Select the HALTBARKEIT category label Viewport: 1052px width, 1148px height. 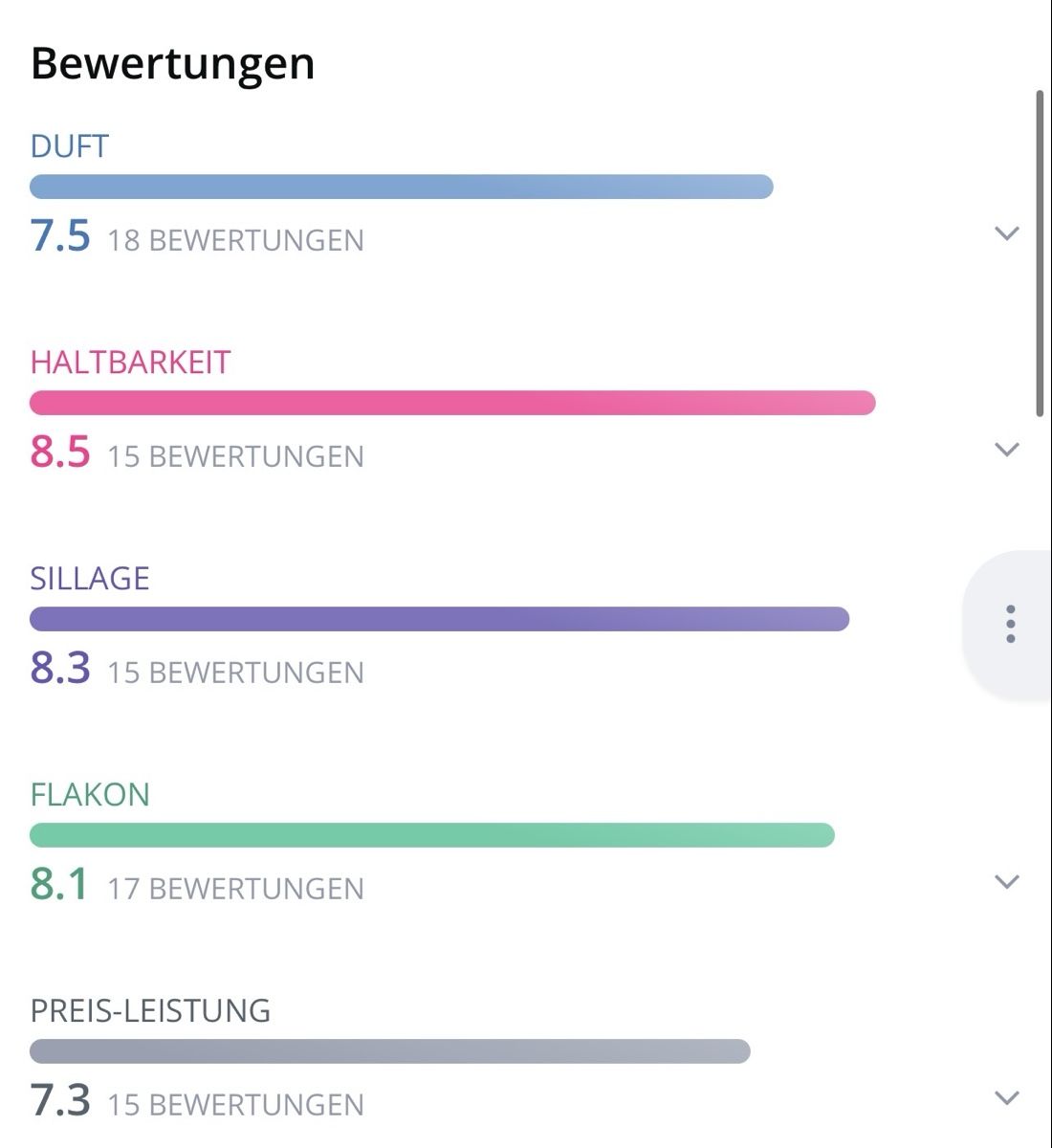pyautogui.click(x=131, y=363)
